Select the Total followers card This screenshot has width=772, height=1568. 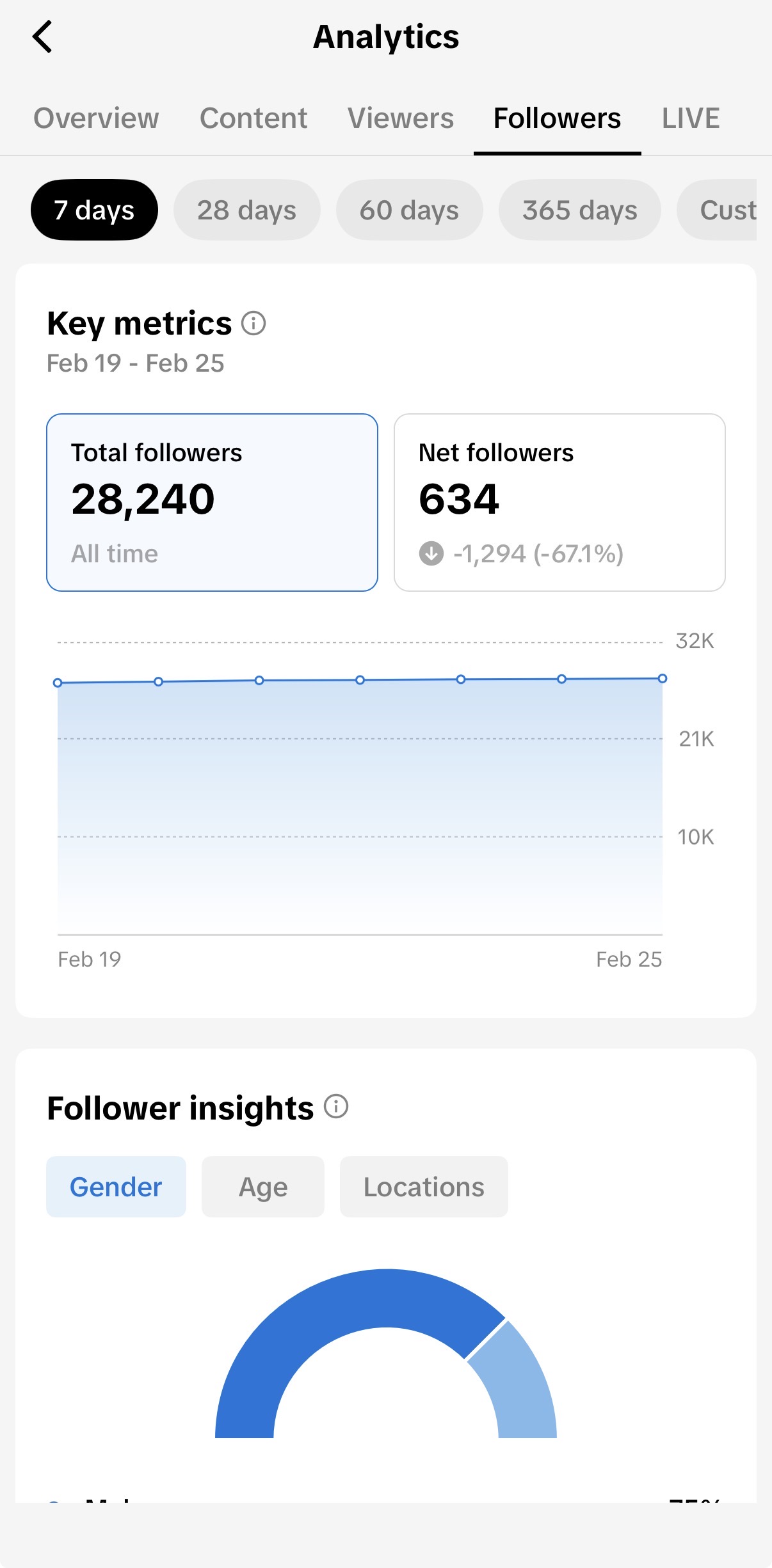tap(212, 502)
